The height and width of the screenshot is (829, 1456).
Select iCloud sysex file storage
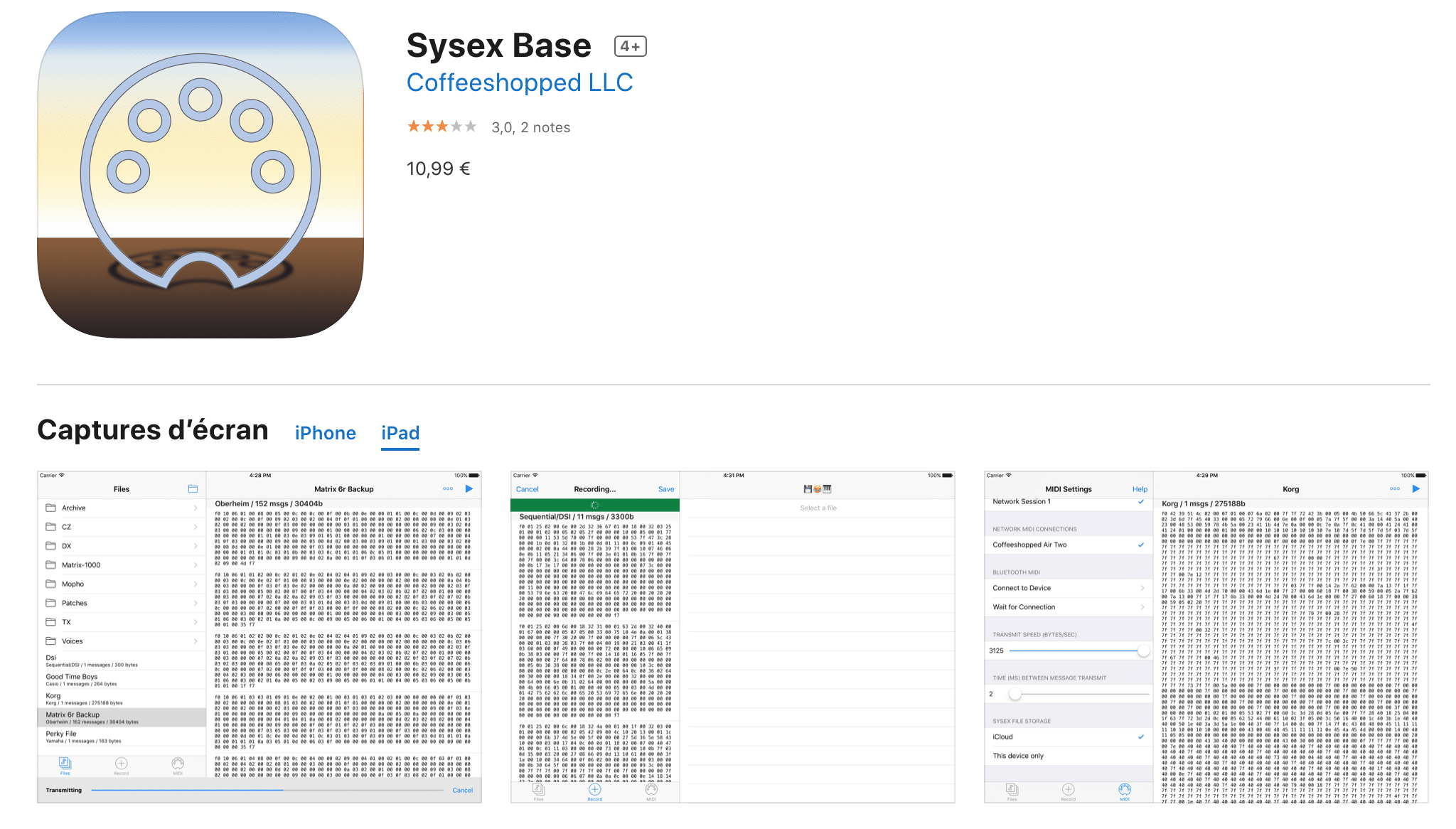pos(1069,737)
